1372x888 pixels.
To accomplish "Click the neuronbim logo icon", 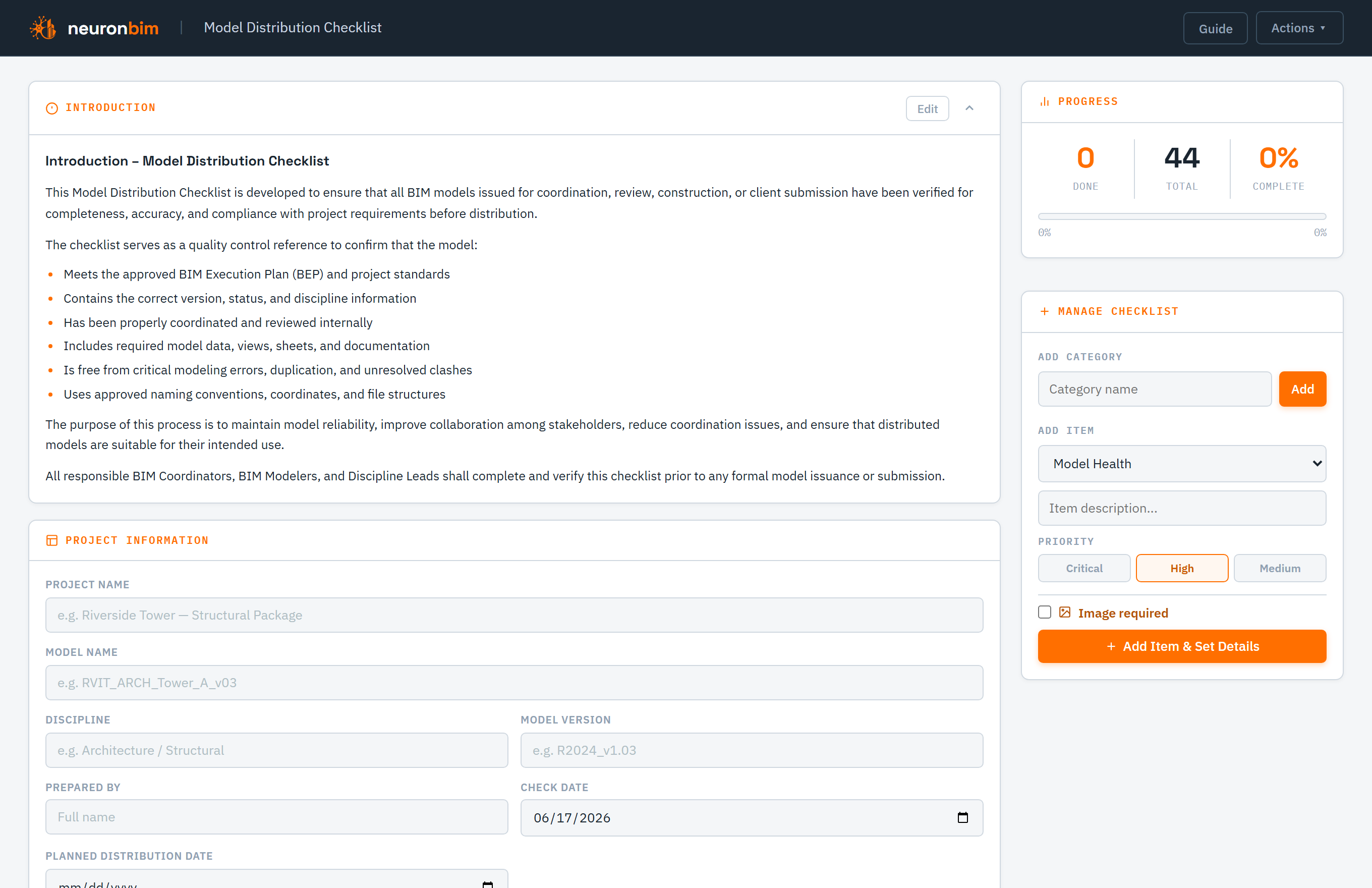I will coord(43,28).
